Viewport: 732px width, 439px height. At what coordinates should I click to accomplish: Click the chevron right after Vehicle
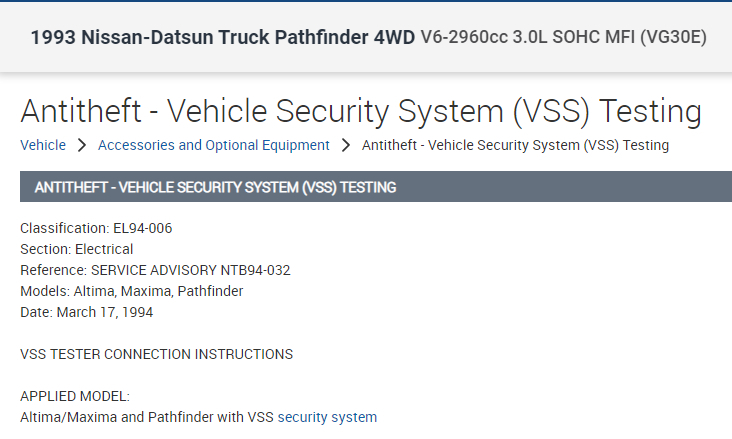click(82, 145)
